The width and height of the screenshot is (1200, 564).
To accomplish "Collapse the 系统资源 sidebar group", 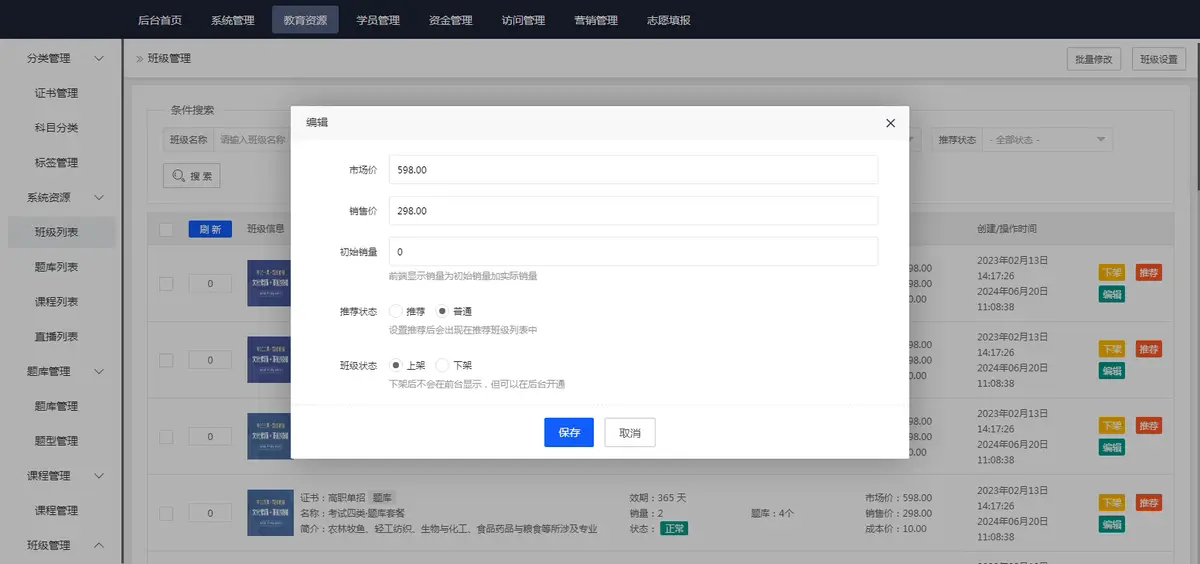I will coord(98,198).
